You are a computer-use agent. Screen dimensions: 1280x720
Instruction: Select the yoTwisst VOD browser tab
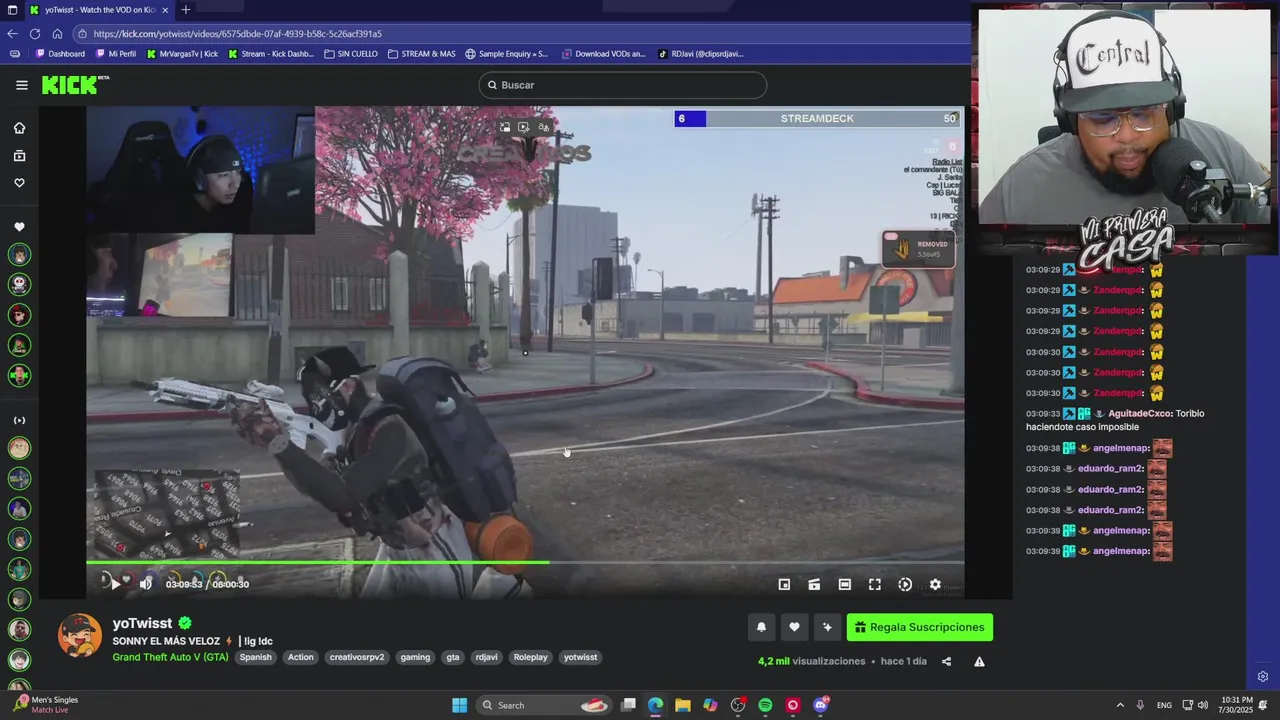click(99, 10)
